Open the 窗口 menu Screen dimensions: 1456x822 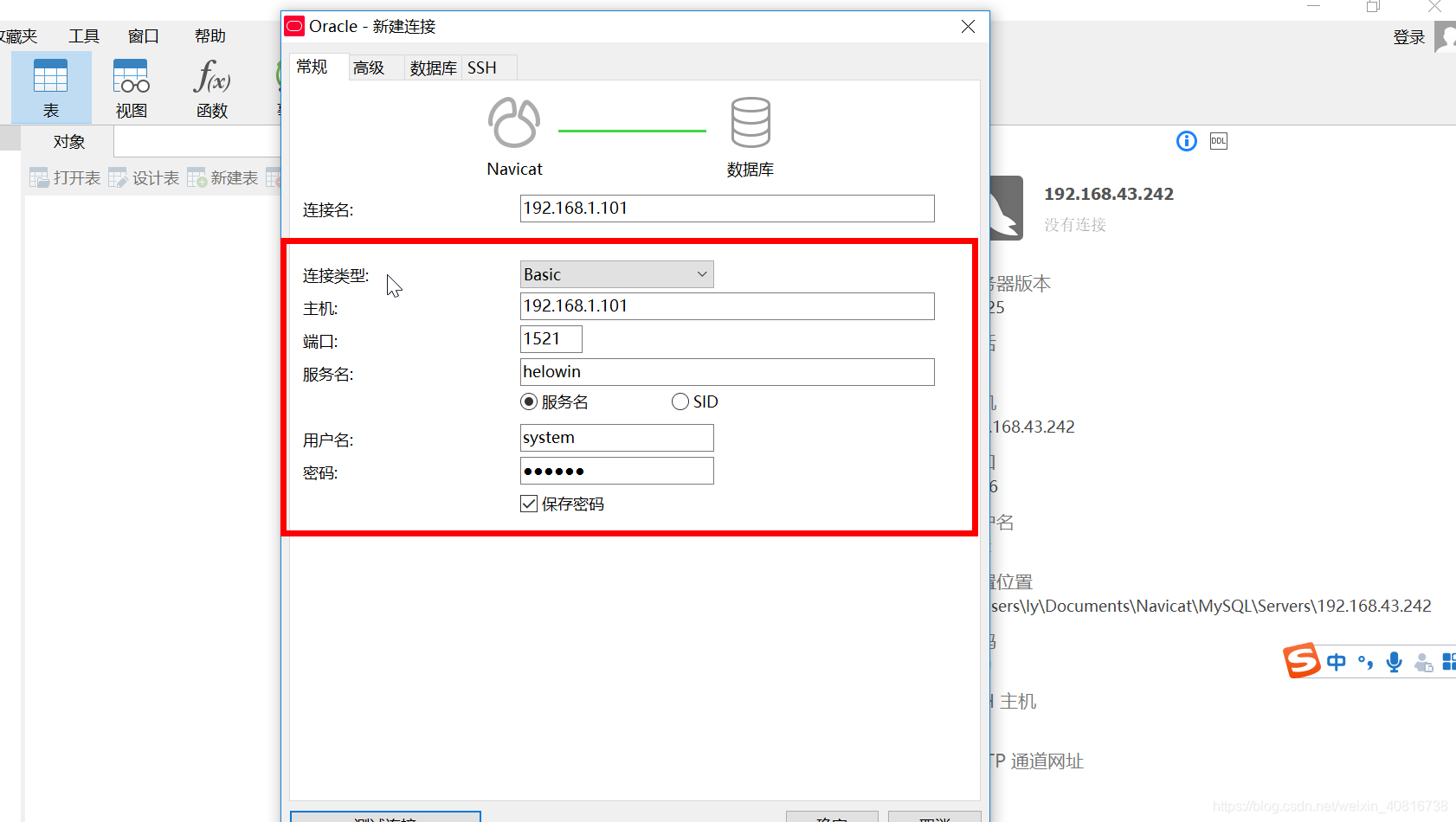pos(144,36)
